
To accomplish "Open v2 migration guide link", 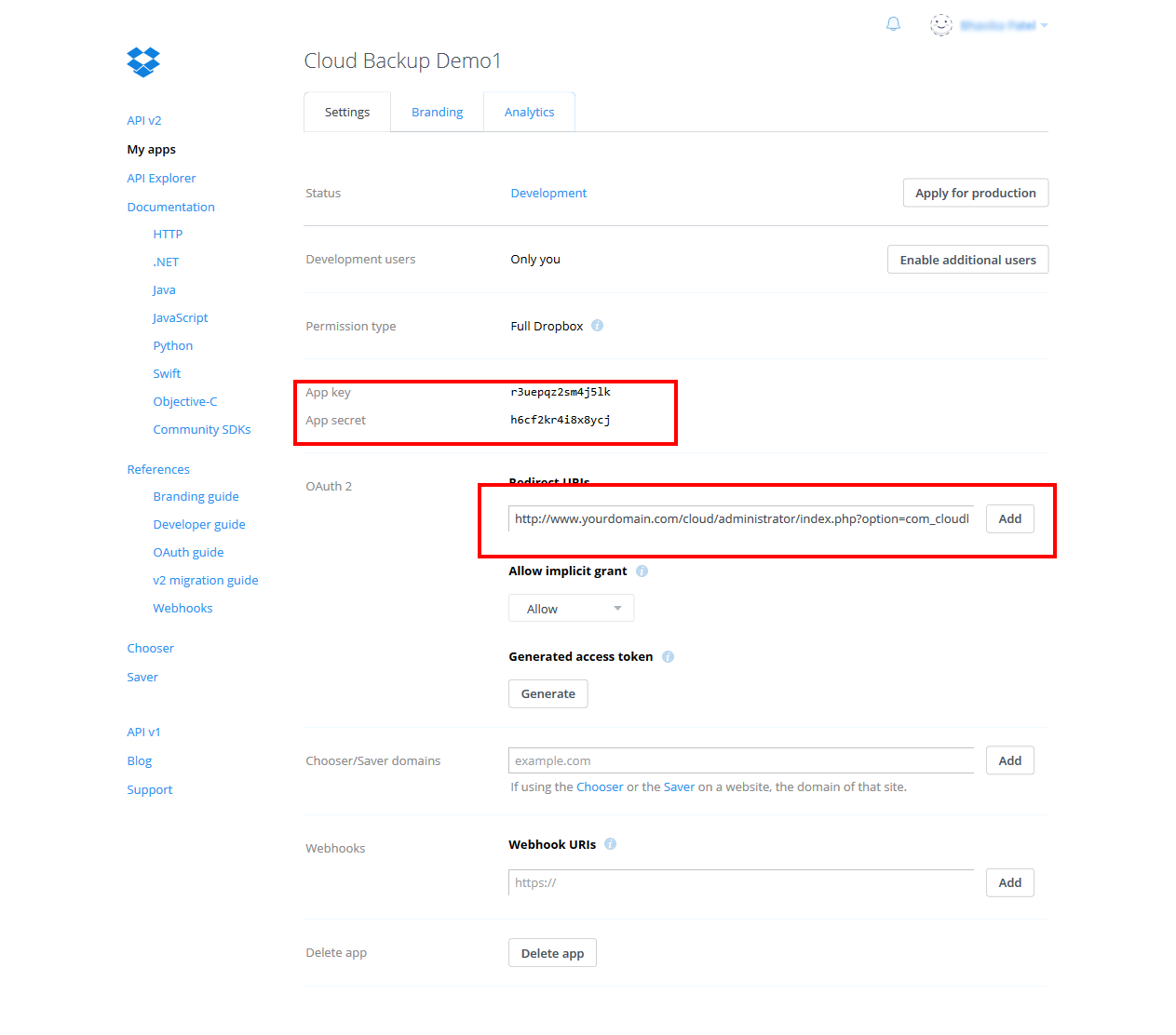I will coord(206,581).
